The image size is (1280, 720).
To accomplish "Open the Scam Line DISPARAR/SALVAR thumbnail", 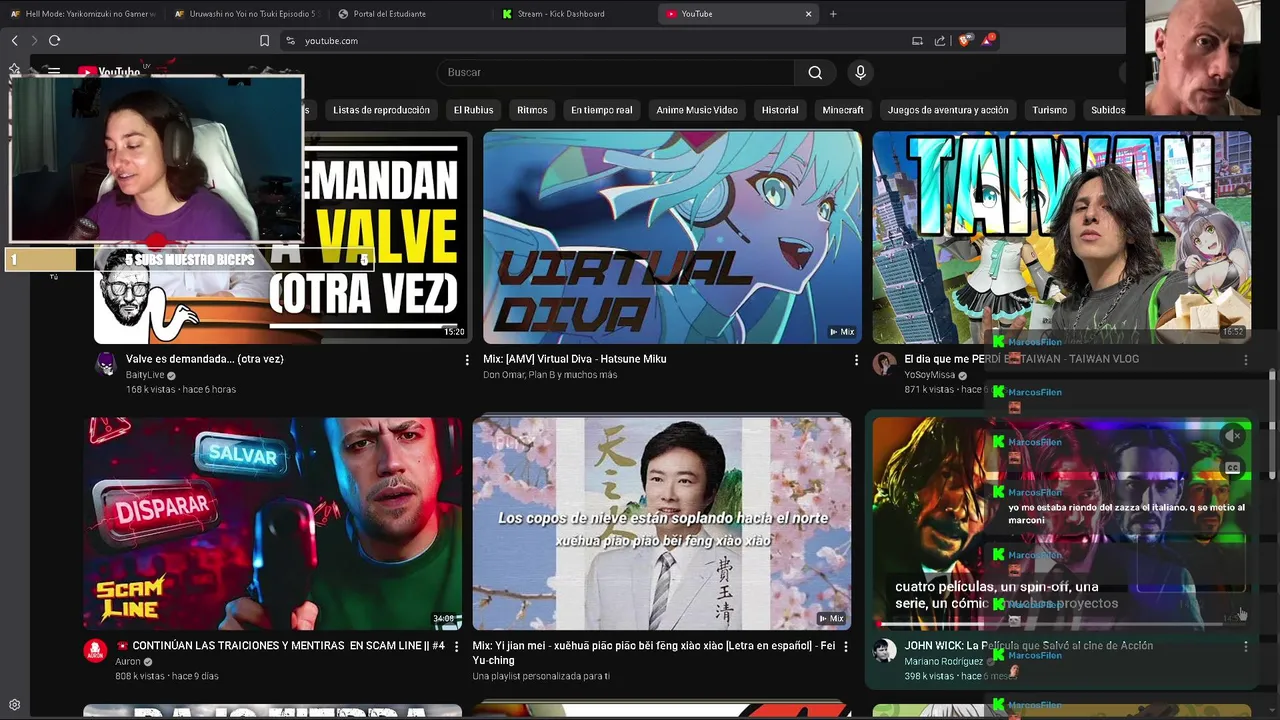I will pyautogui.click(x=273, y=524).
